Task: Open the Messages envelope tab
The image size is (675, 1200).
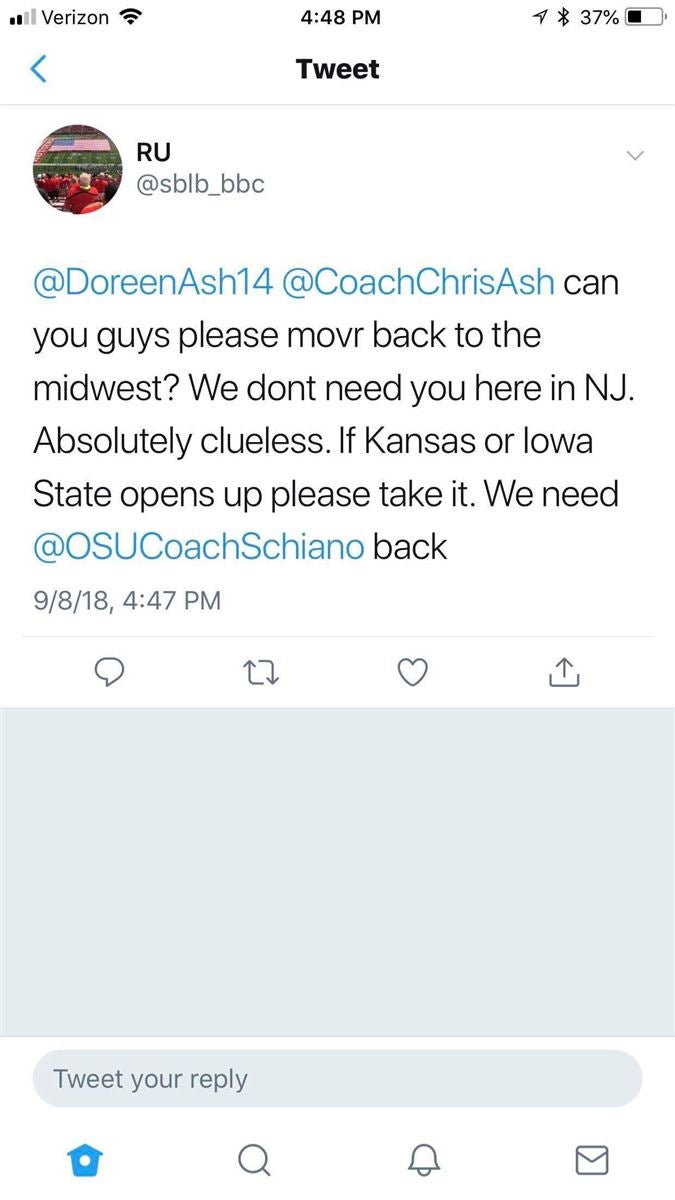Action: [x=592, y=1159]
